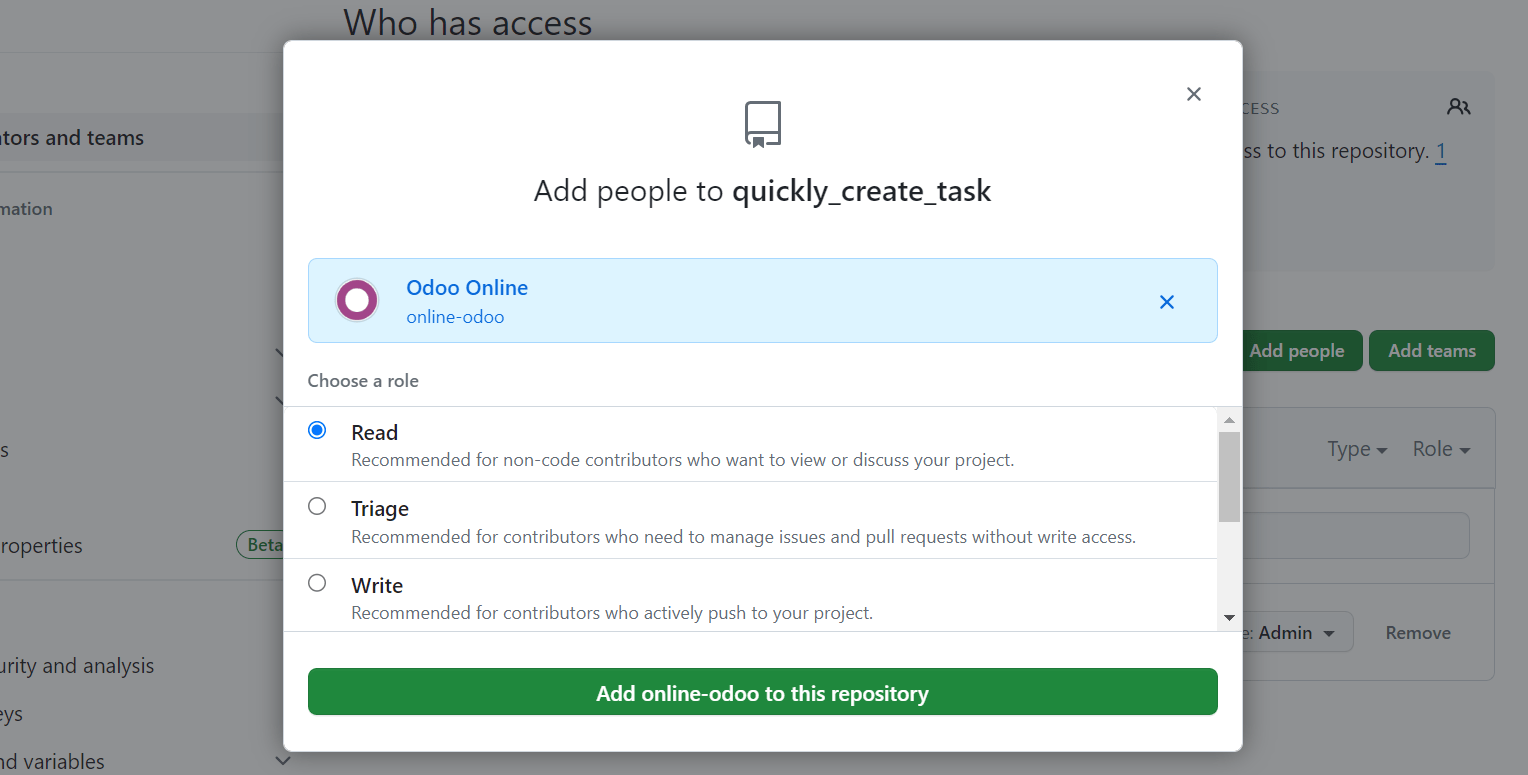1528x775 pixels.
Task: Open the Role filter dropdown
Action: click(x=1441, y=450)
